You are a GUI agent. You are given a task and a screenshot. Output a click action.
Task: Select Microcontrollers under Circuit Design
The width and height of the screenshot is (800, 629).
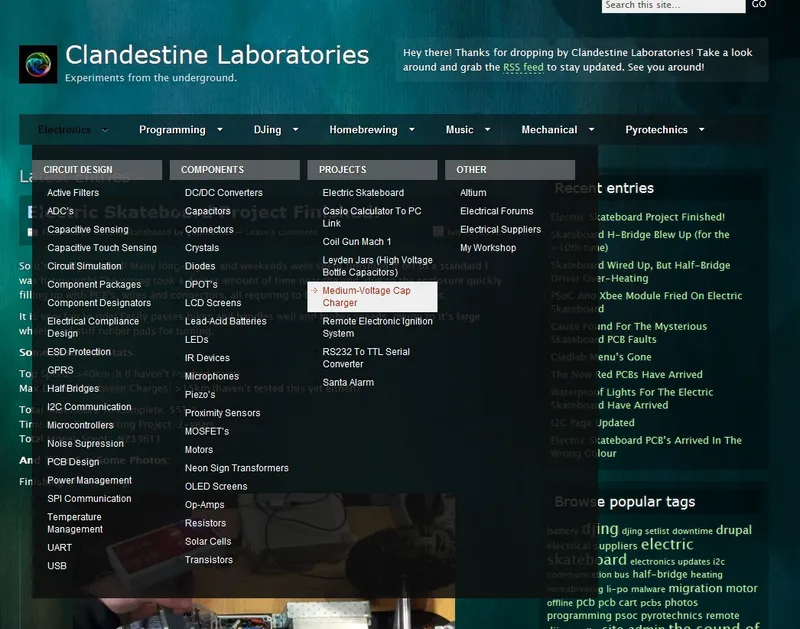coord(82,425)
